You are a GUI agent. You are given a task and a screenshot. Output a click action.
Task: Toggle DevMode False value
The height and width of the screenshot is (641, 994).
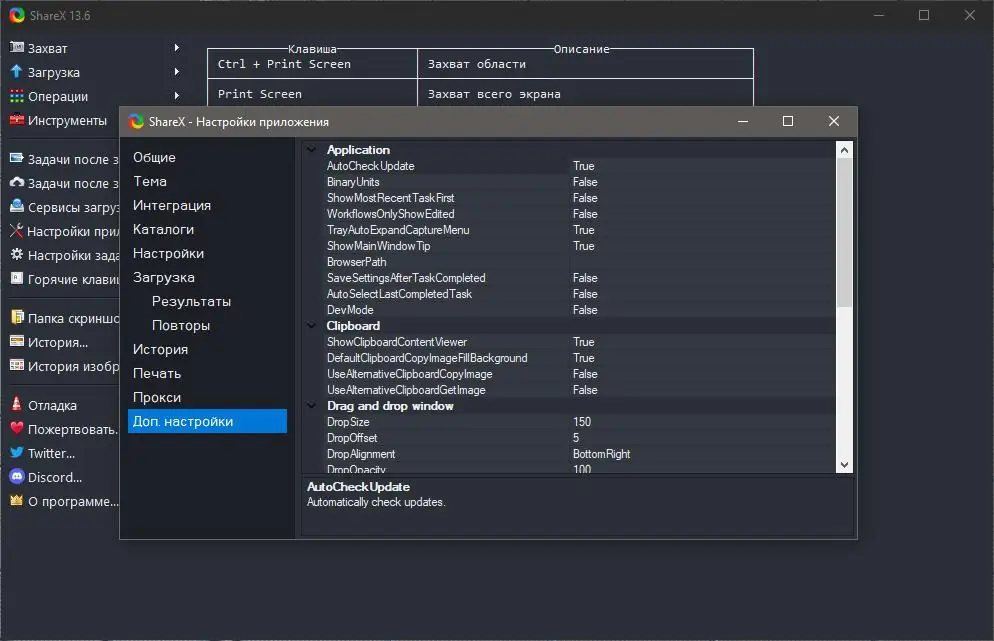click(702, 310)
